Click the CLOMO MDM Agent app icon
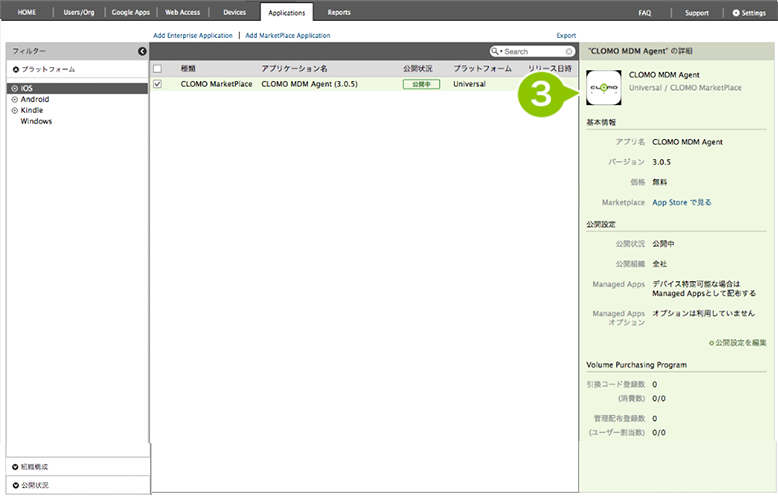This screenshot has width=778, height=500. (x=603, y=87)
